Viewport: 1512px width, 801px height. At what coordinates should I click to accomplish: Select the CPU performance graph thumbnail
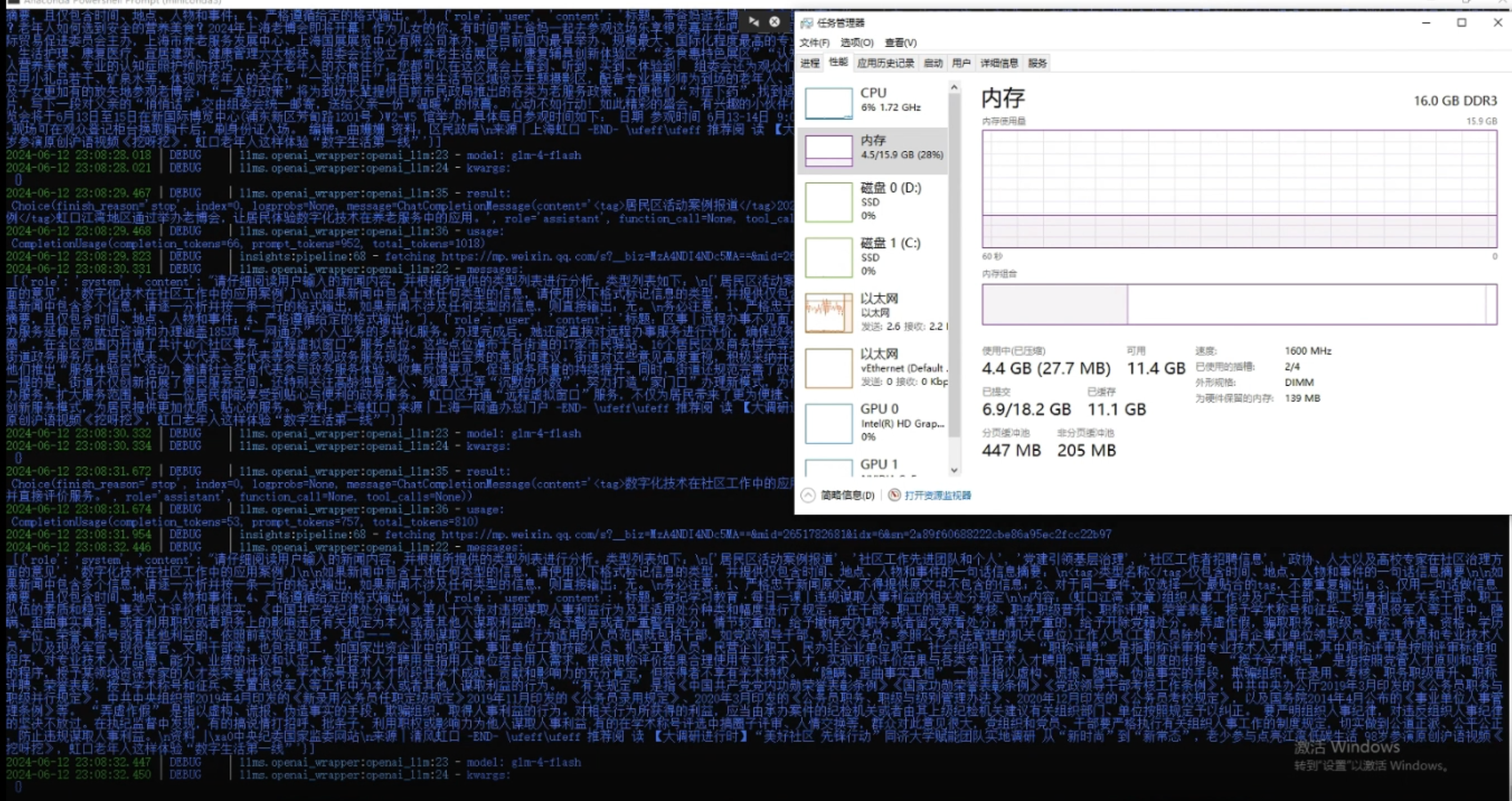(828, 104)
